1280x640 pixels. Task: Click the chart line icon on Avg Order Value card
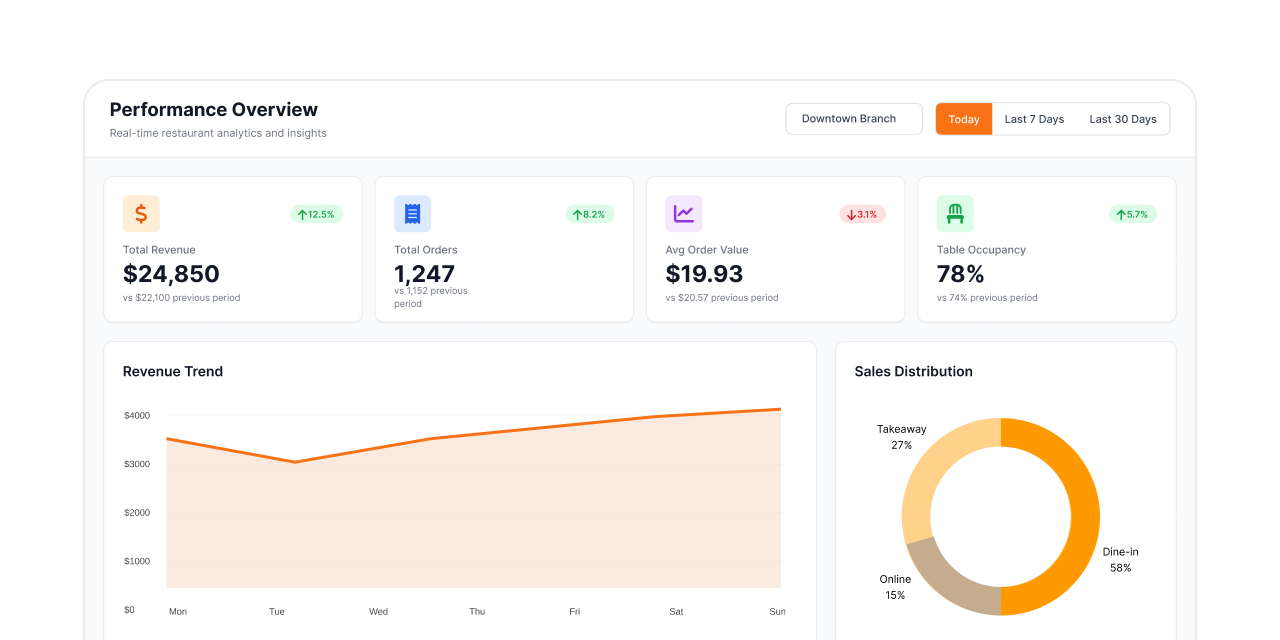coord(684,213)
